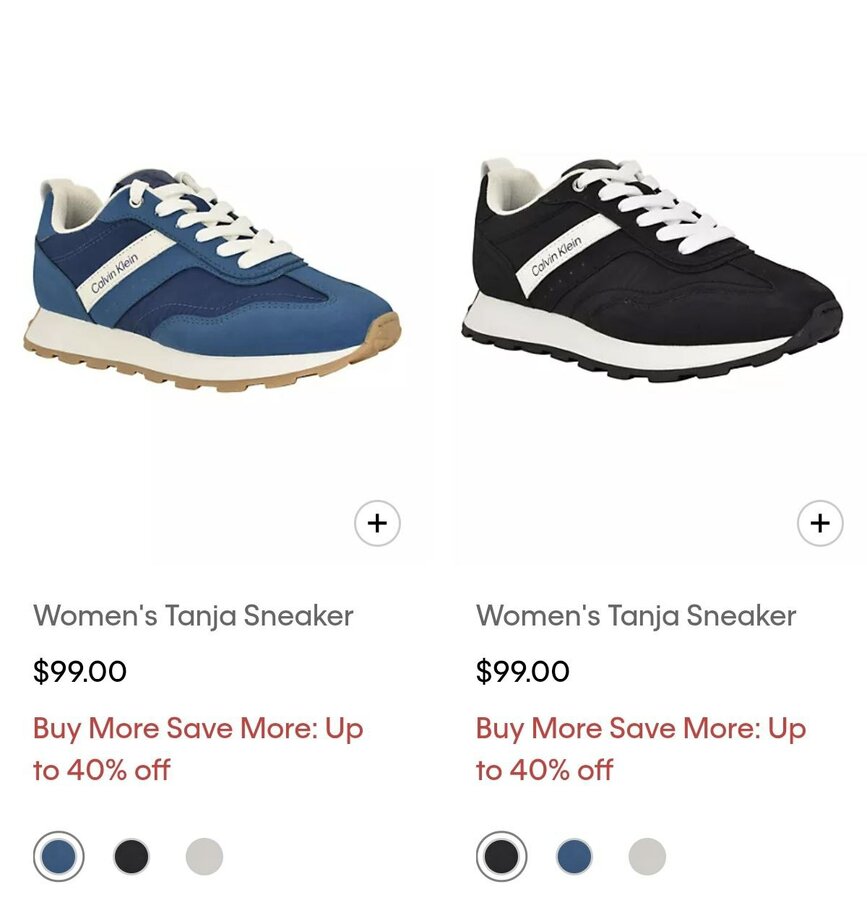Viewport: 867px width, 900px height.
Task: Select the black swatch under right sneaker
Action: pos(501,856)
